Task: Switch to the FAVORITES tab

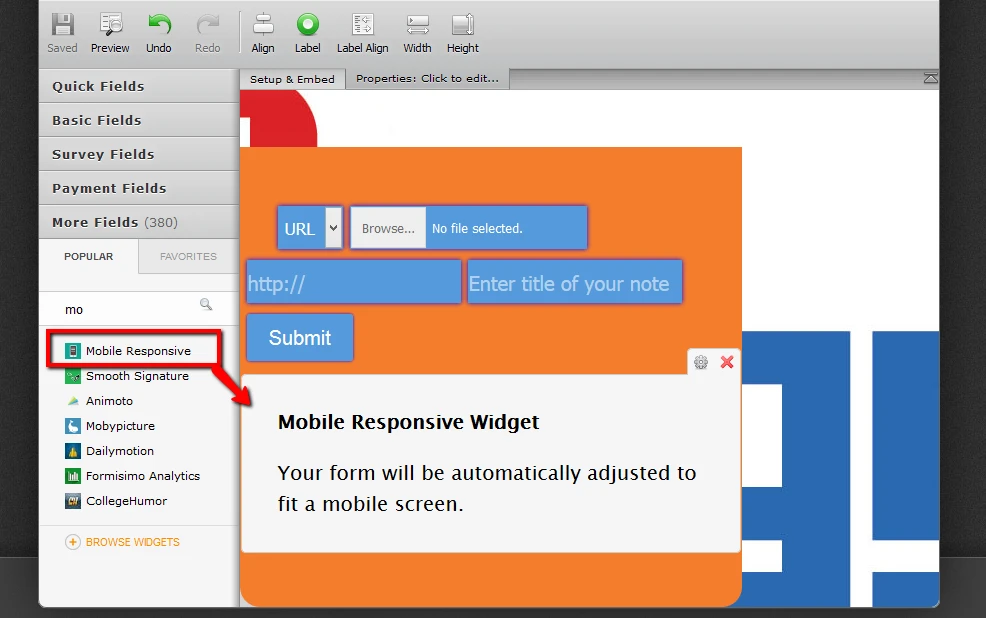Action: click(187, 257)
